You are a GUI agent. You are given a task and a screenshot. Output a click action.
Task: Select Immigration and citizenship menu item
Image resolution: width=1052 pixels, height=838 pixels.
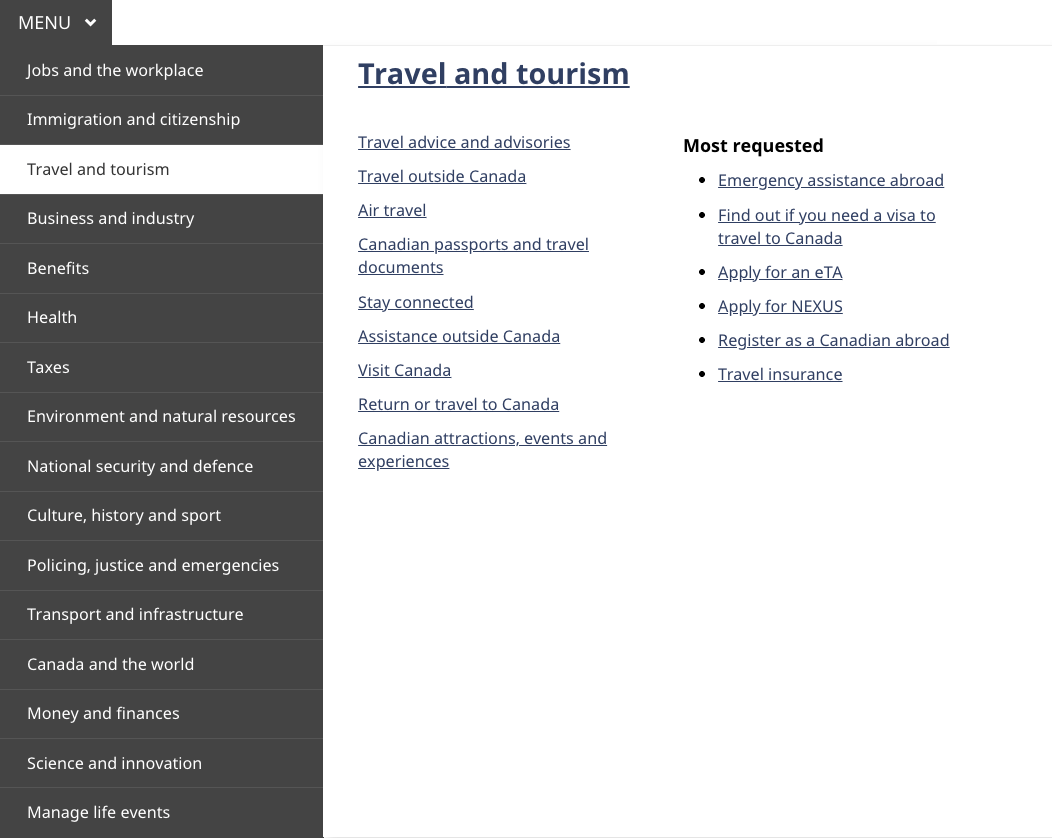coord(161,120)
